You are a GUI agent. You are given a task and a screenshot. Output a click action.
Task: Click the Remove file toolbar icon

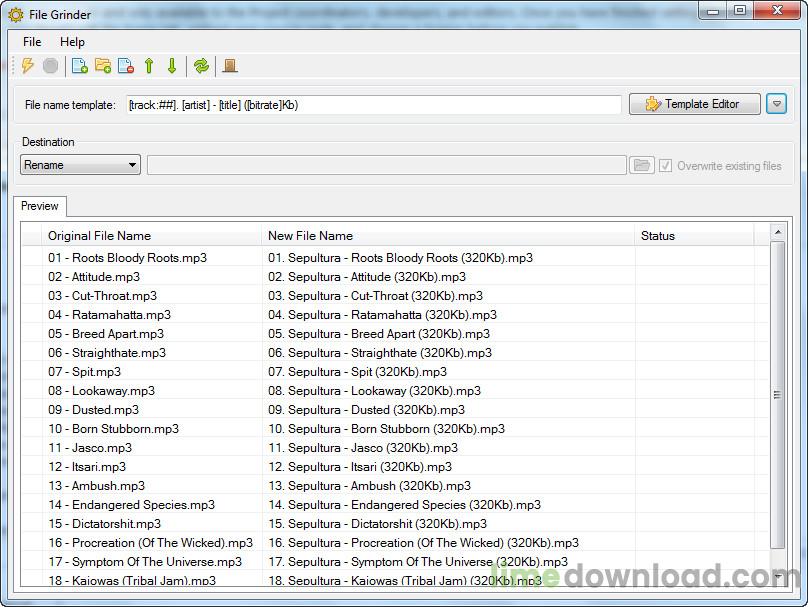click(126, 65)
